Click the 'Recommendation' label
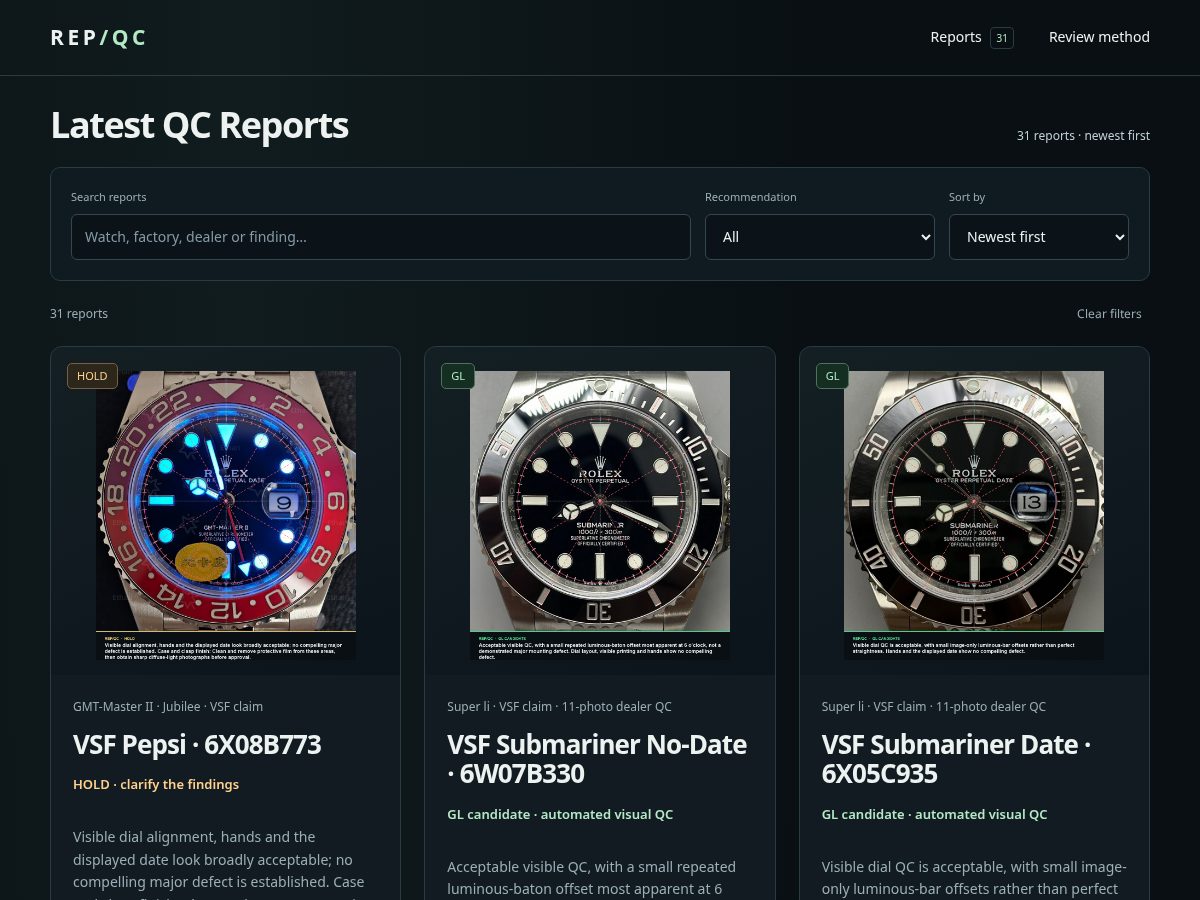Image resolution: width=1200 pixels, height=900 pixels. point(751,197)
